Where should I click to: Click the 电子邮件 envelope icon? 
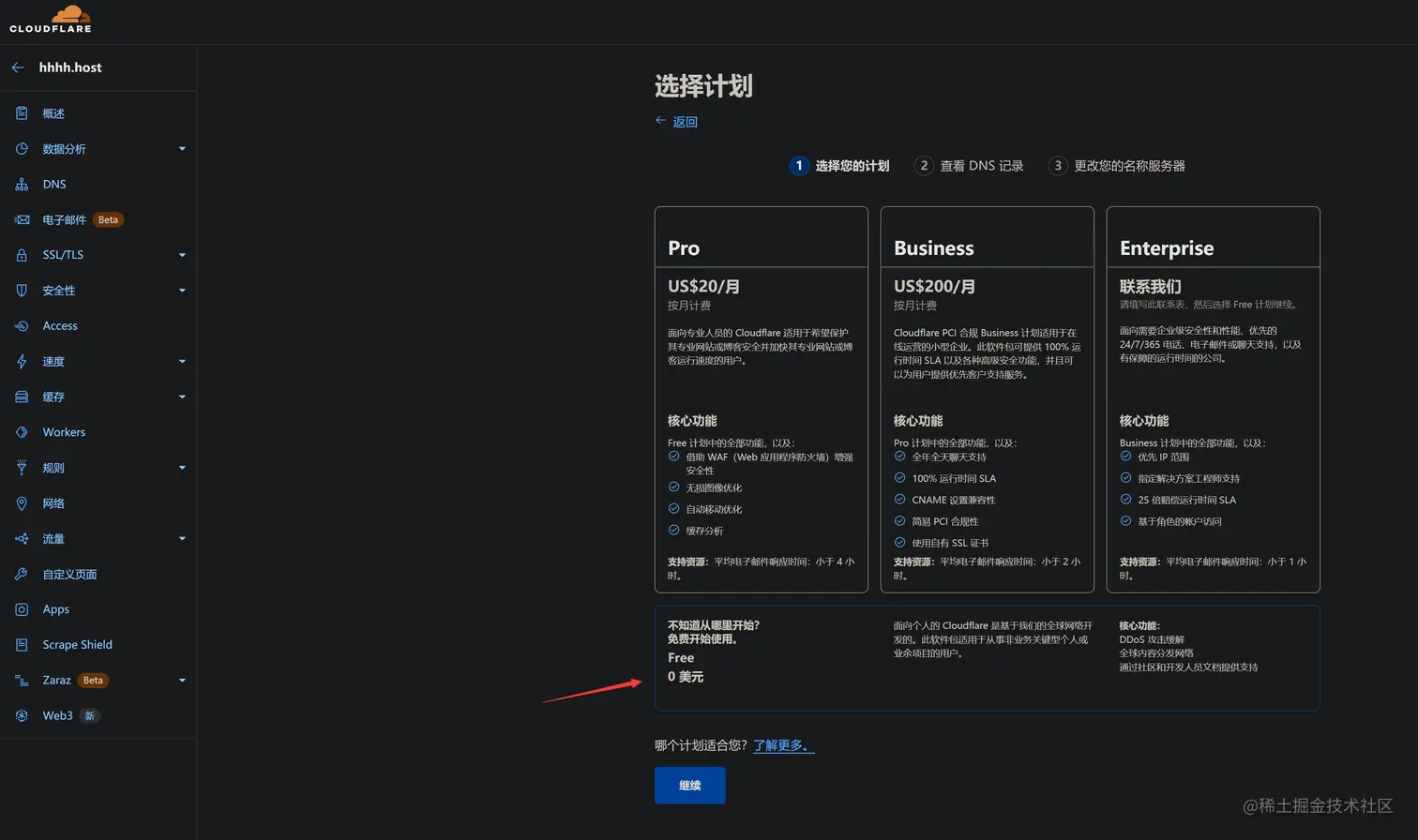[22, 219]
